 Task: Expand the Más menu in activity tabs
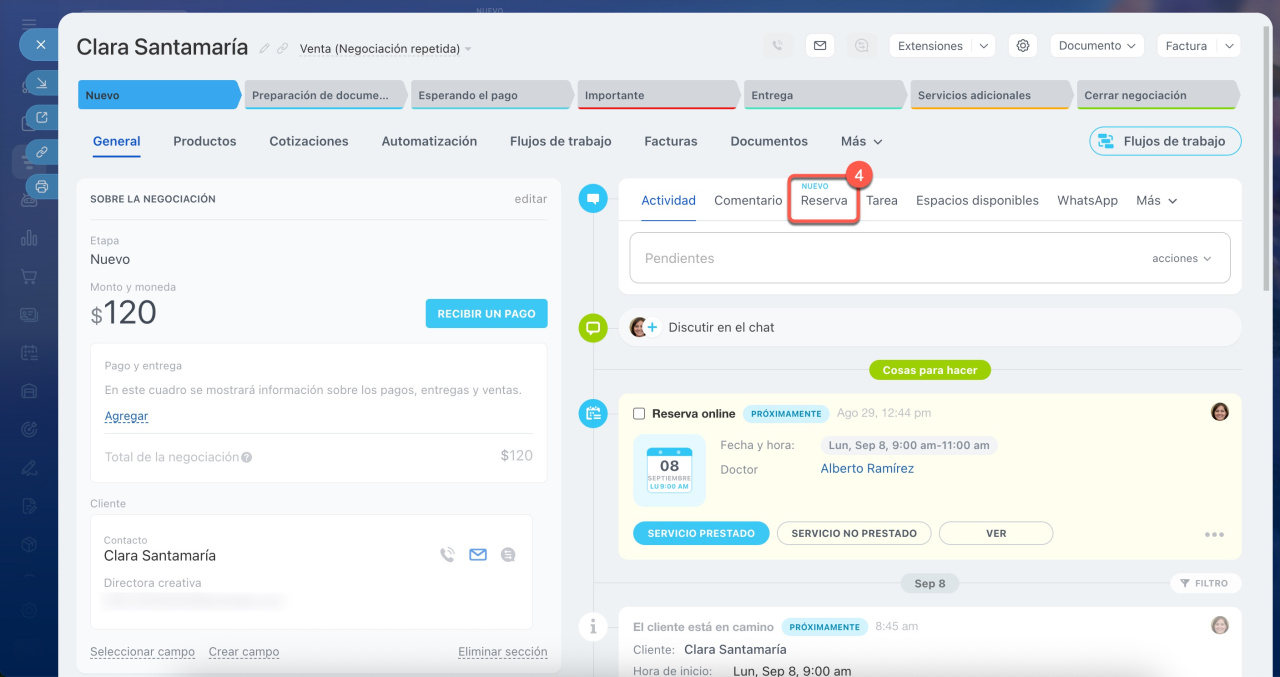[1157, 200]
